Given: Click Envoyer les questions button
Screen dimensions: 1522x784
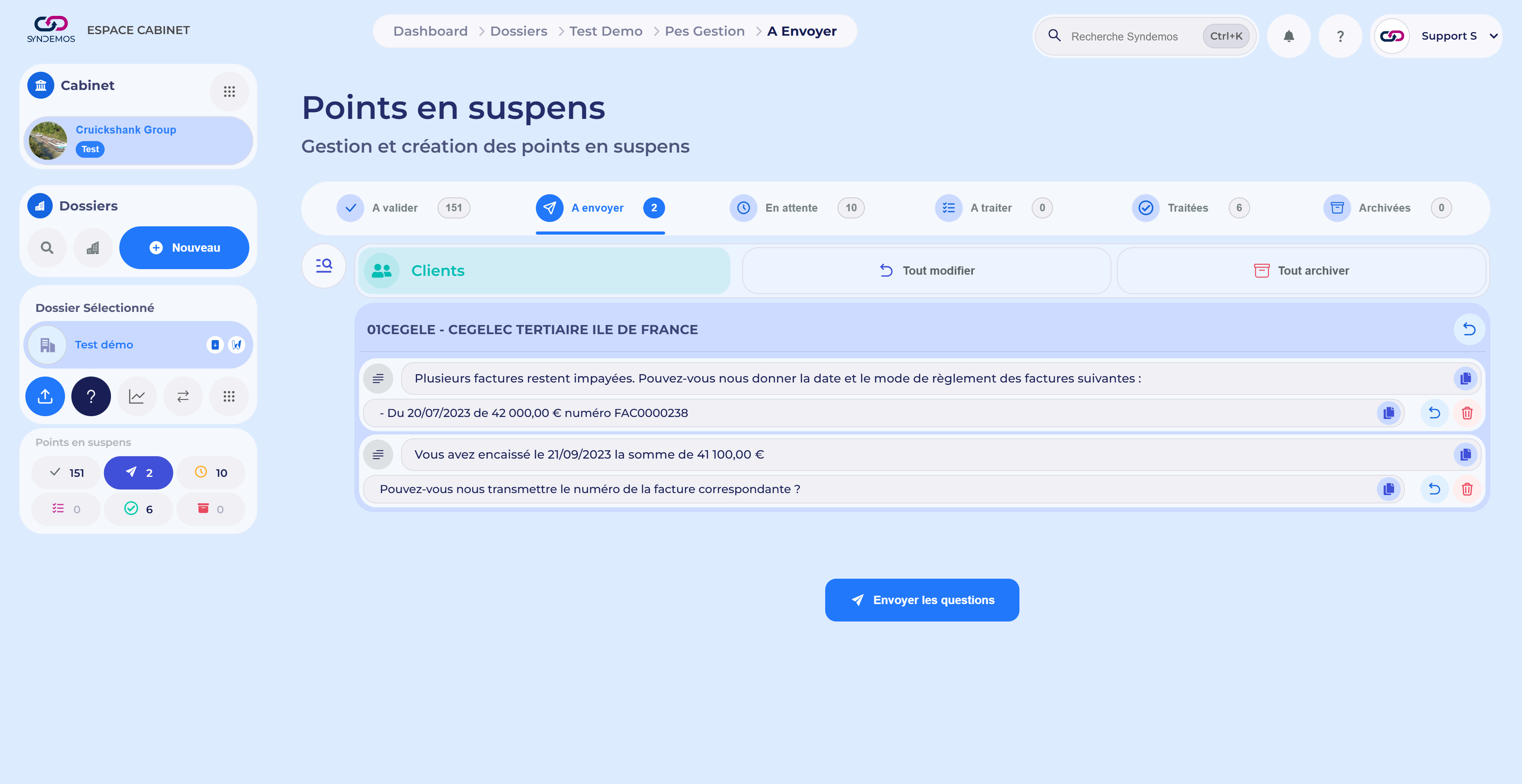Looking at the screenshot, I should [922, 600].
